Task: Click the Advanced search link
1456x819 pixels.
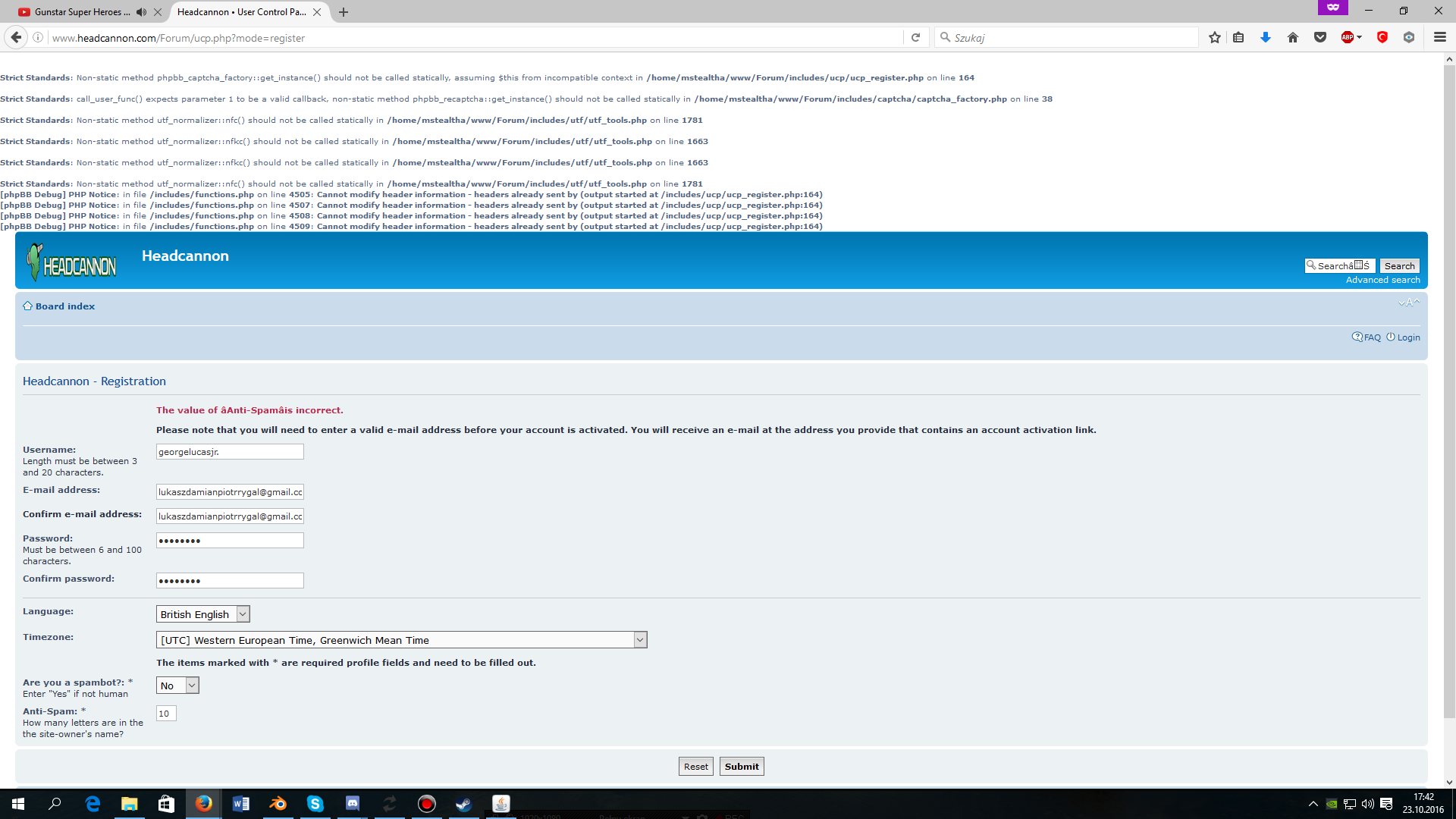Action: pos(1382,280)
